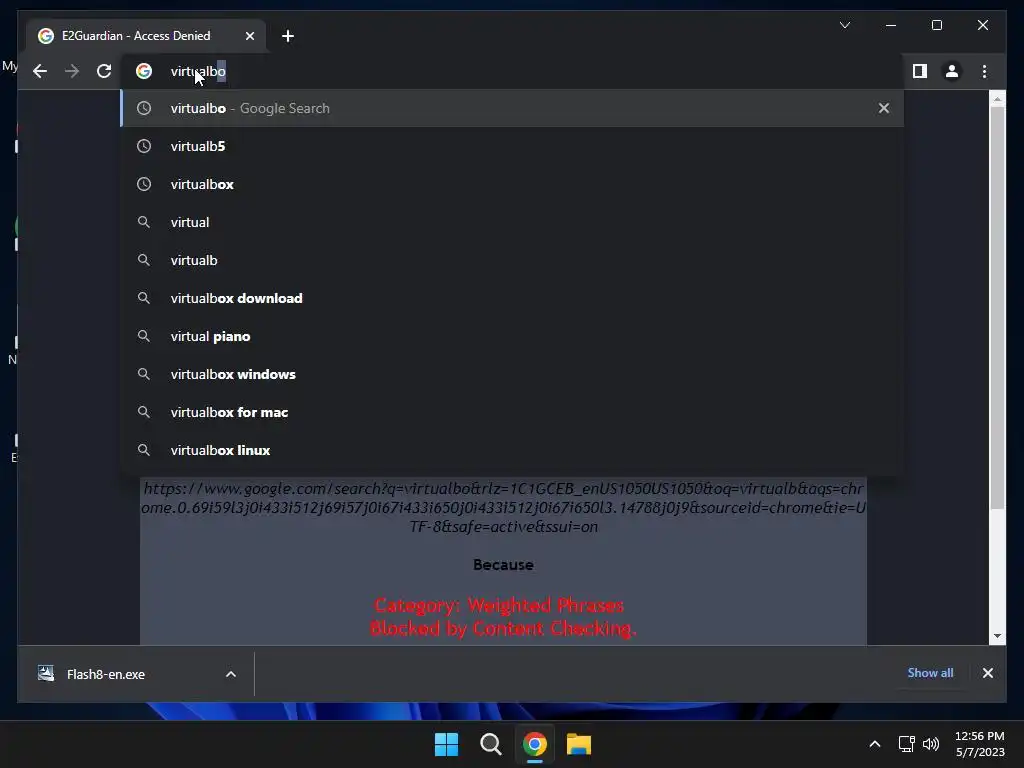Choose 'virtualbo - Google Search' suggestion
This screenshot has height=768, width=1024.
click(x=513, y=108)
